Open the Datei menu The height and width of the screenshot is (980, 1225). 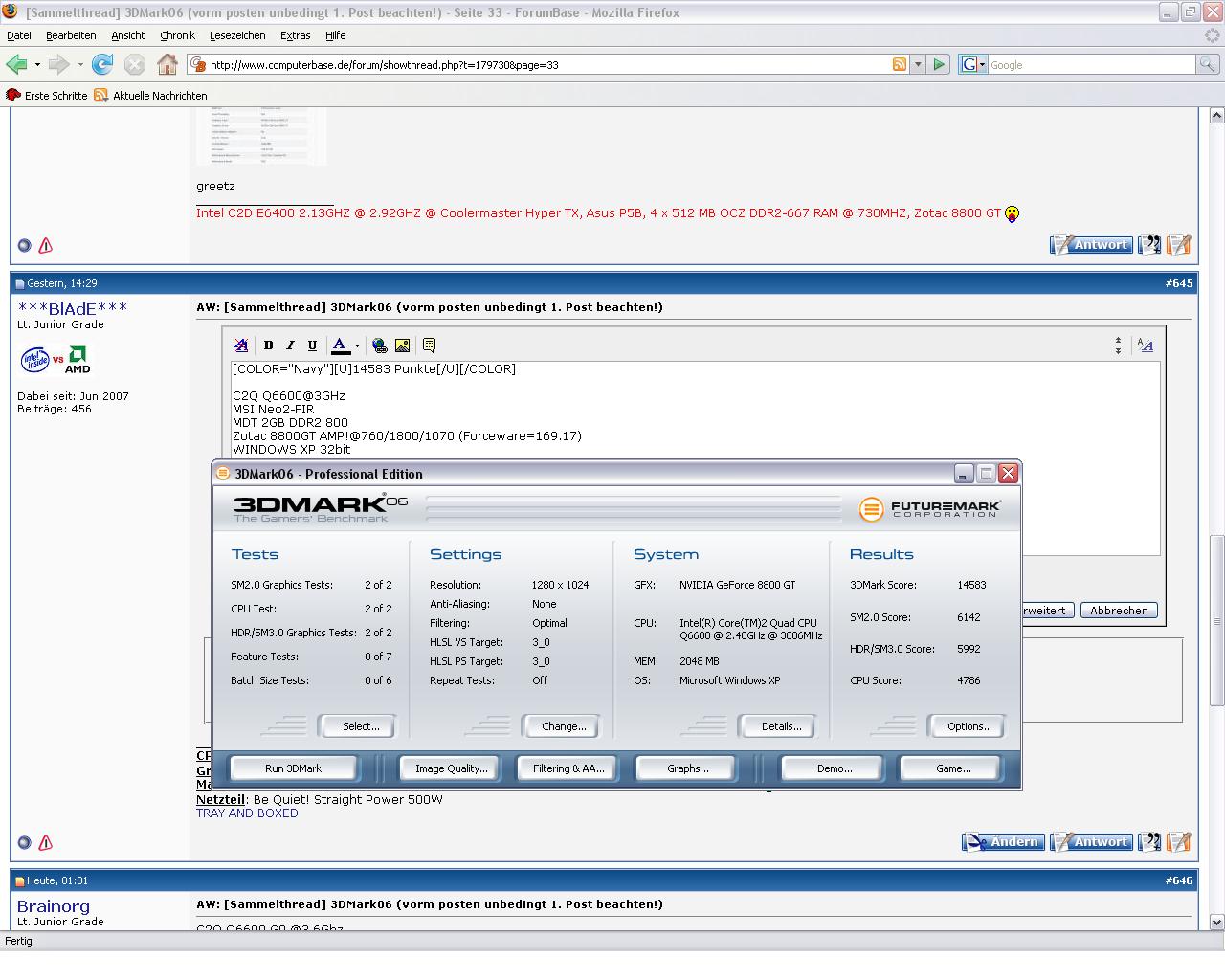(19, 35)
